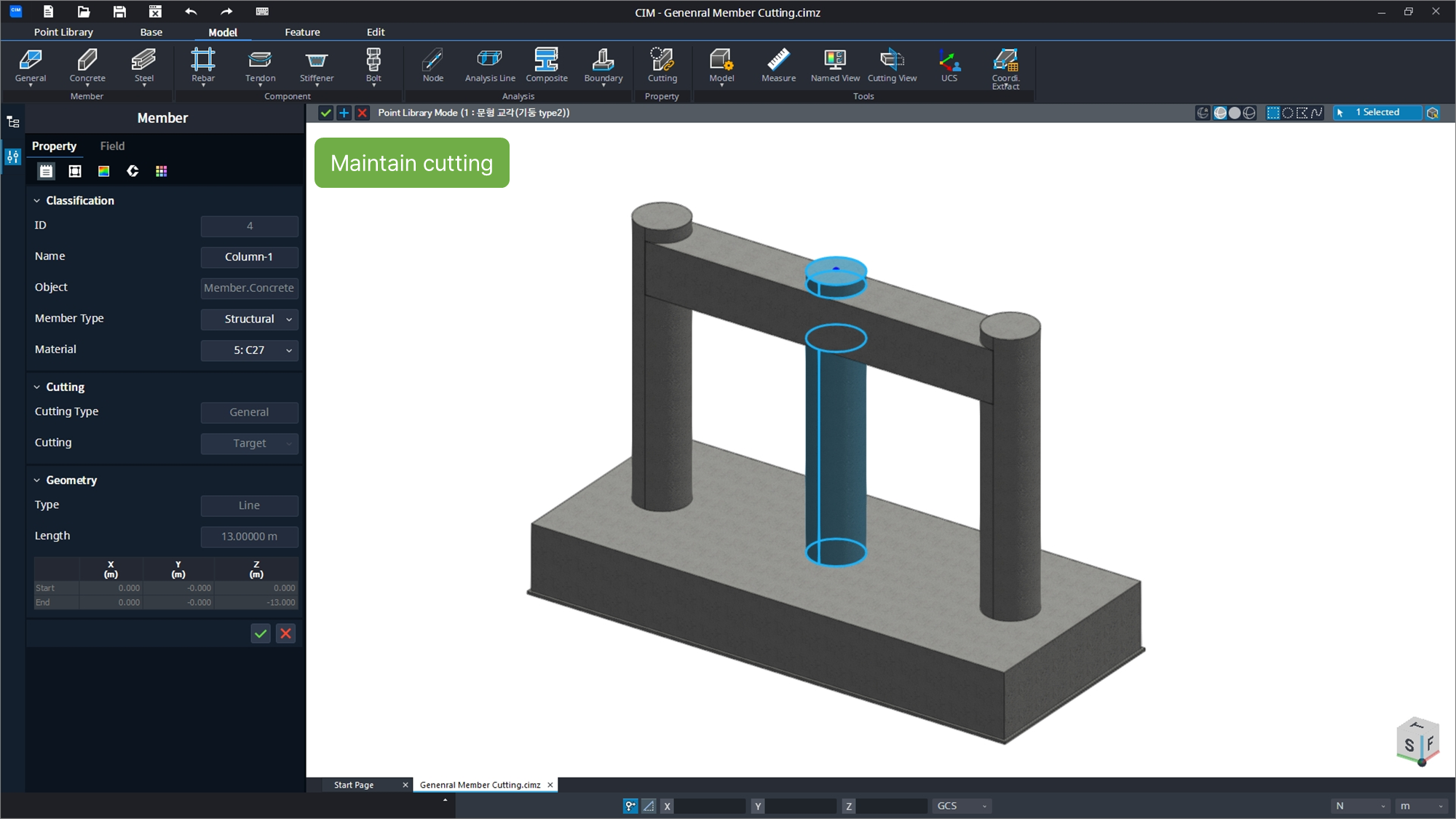The width and height of the screenshot is (1456, 819).
Task: Enable rectangular selection mode
Action: pos(1273,113)
